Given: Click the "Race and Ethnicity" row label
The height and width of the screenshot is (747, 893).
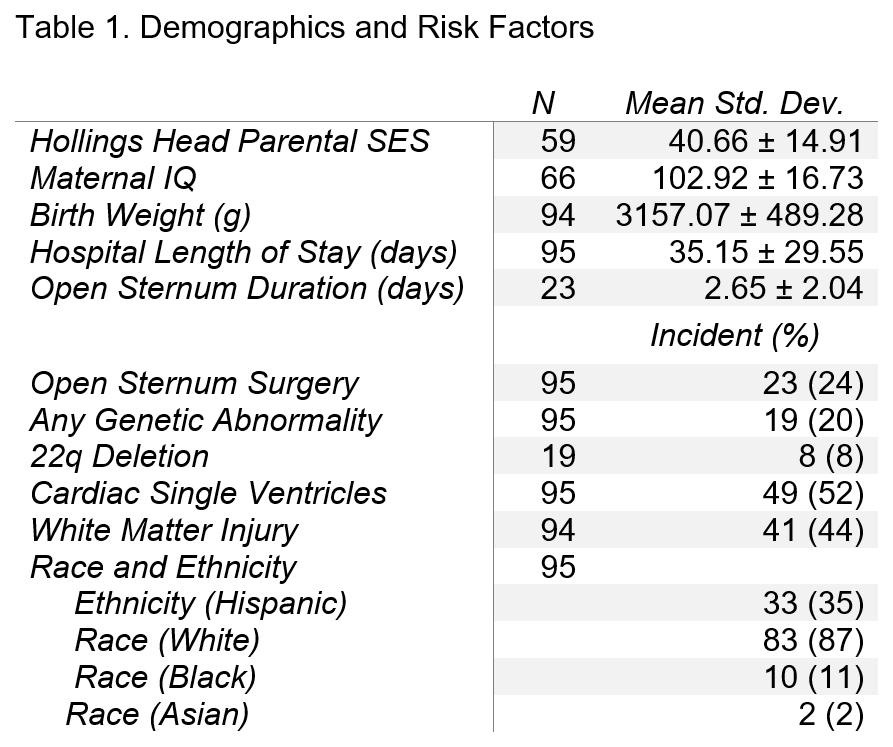Looking at the screenshot, I should pyautogui.click(x=164, y=568).
